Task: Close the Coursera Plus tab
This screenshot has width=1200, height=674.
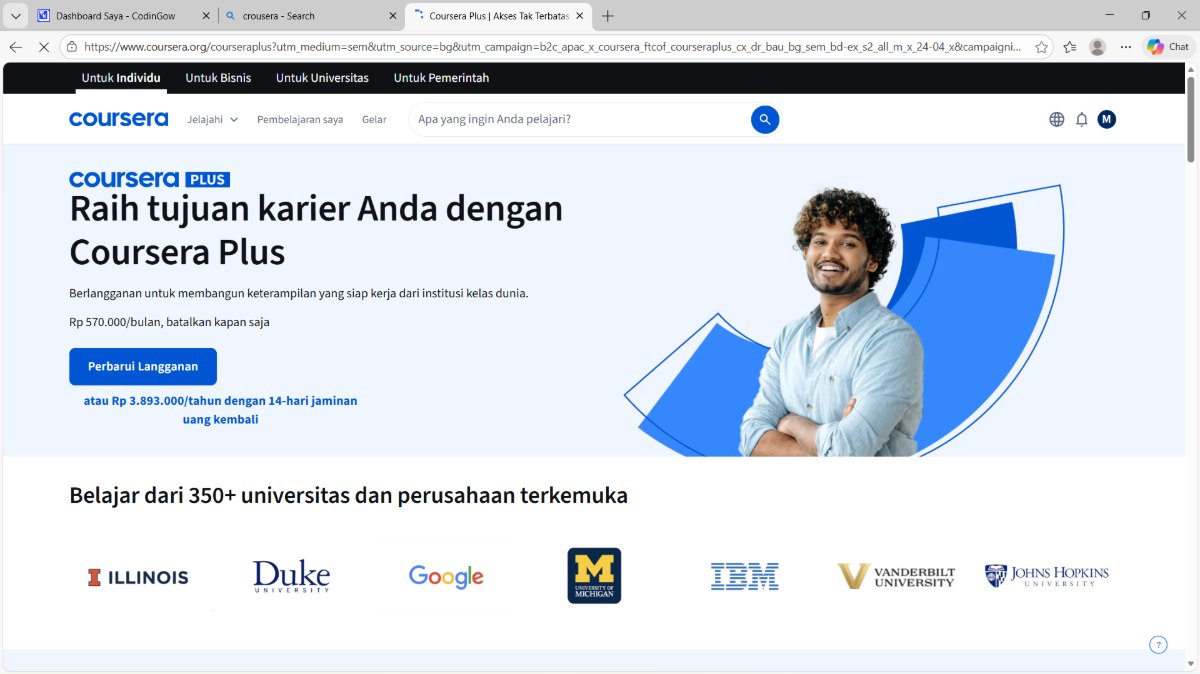Action: 579,16
